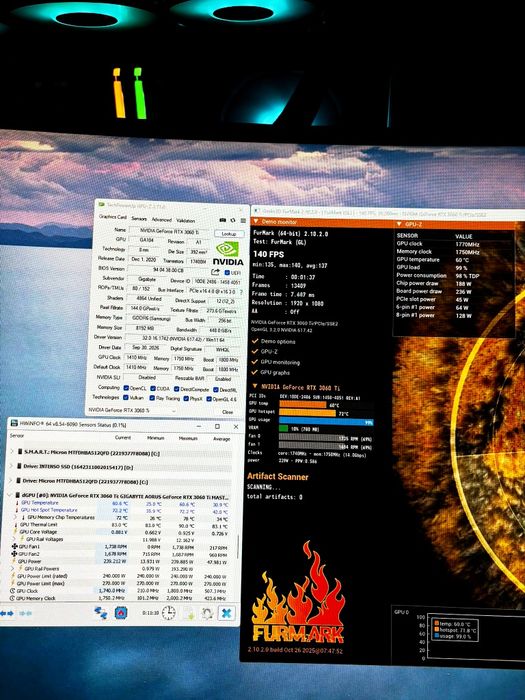Viewport: 525px width, 700px height.
Task: Click the HWiNFO blue chip sensor icon
Action: click(121, 613)
